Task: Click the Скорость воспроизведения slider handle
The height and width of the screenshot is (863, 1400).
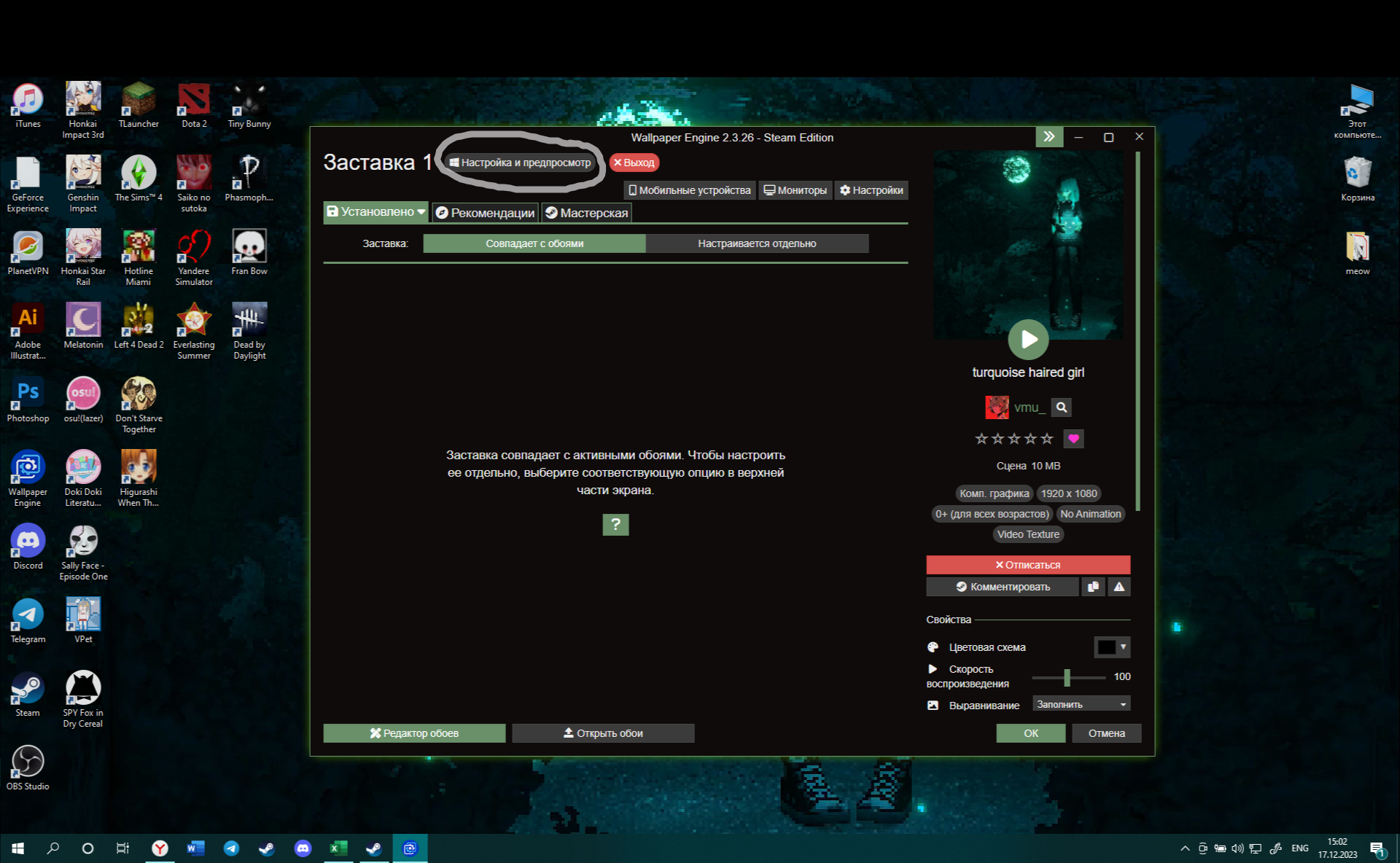Action: pos(1067,677)
